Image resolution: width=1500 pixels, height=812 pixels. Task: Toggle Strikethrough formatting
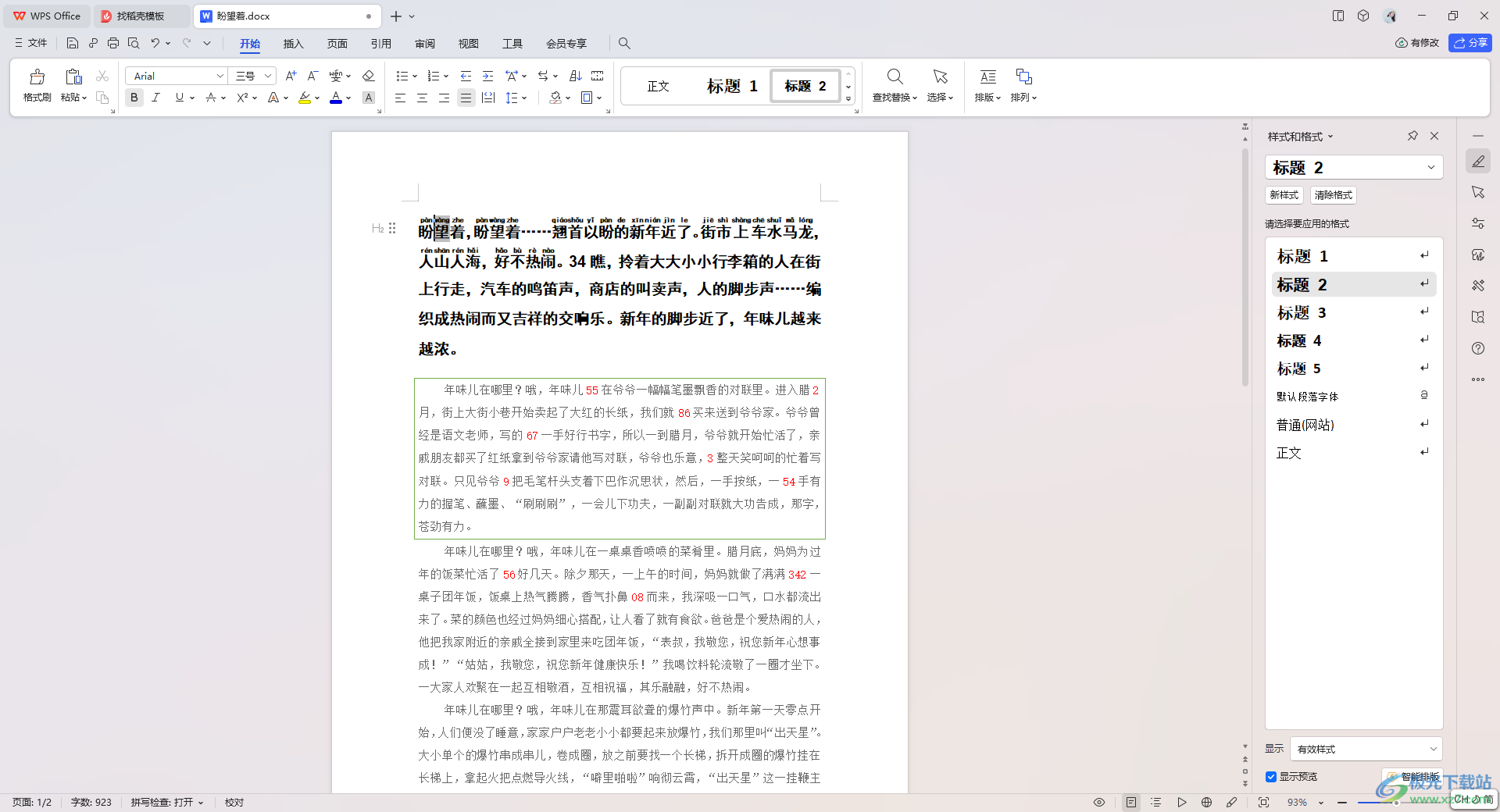pos(210,98)
